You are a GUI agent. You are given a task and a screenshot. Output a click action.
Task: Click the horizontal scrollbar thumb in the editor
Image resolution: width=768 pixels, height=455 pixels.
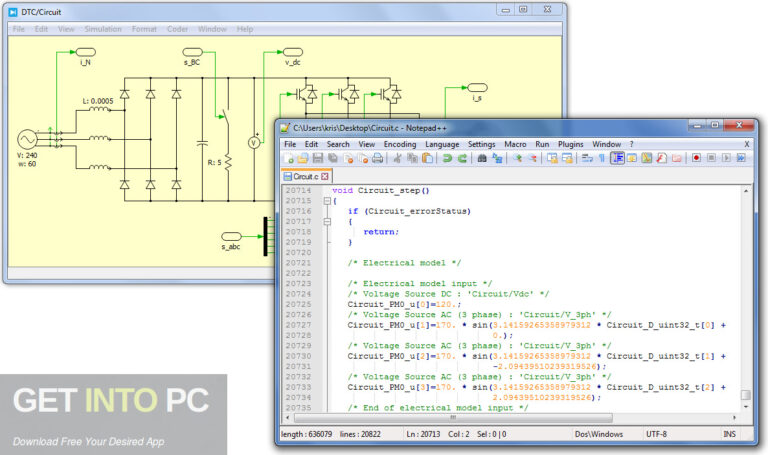coord(453,418)
